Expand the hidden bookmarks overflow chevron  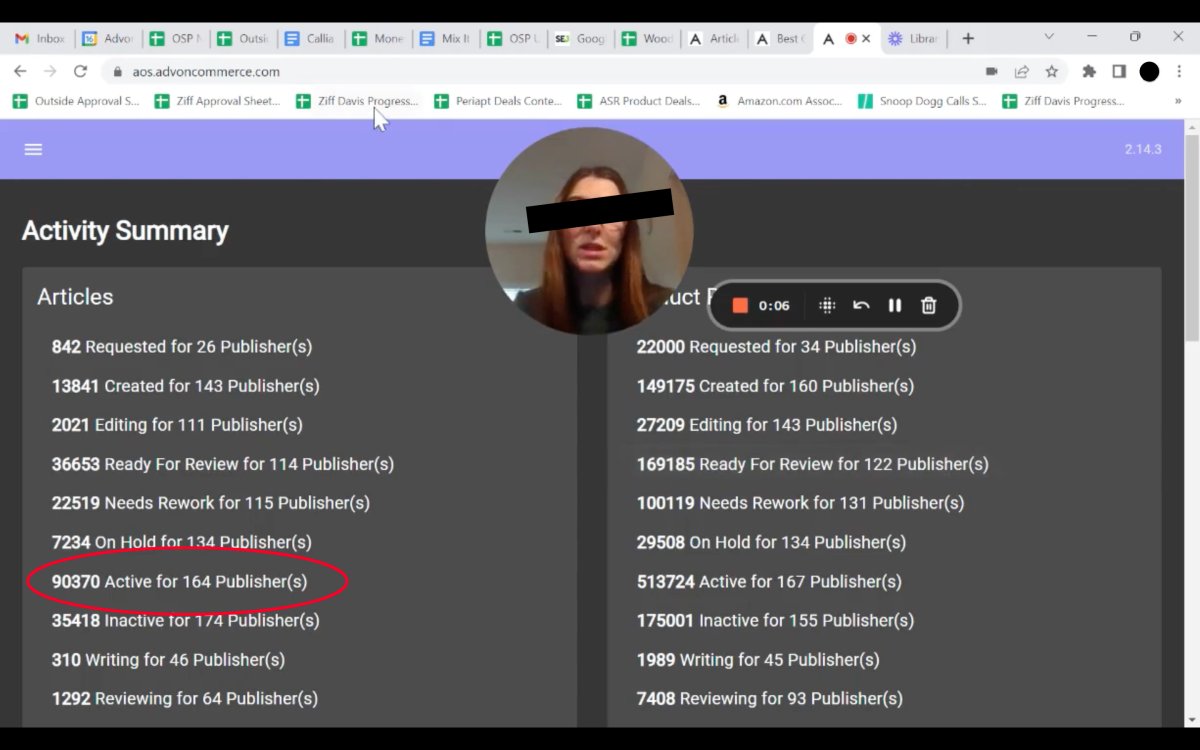tap(1178, 101)
